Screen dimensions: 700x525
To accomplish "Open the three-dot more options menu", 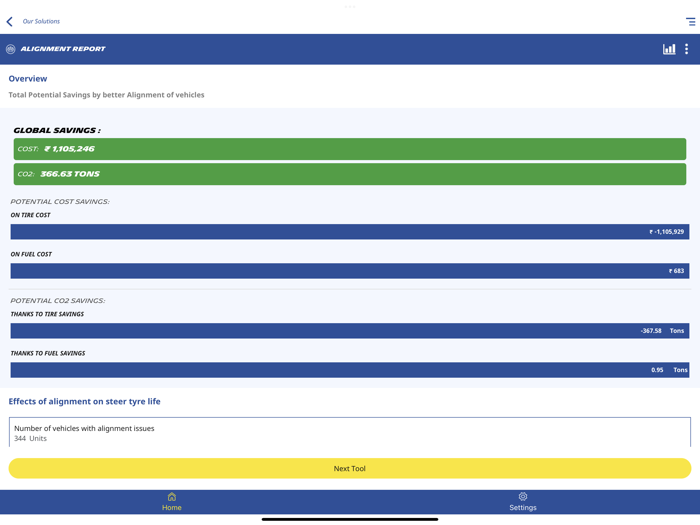I will coord(687,49).
